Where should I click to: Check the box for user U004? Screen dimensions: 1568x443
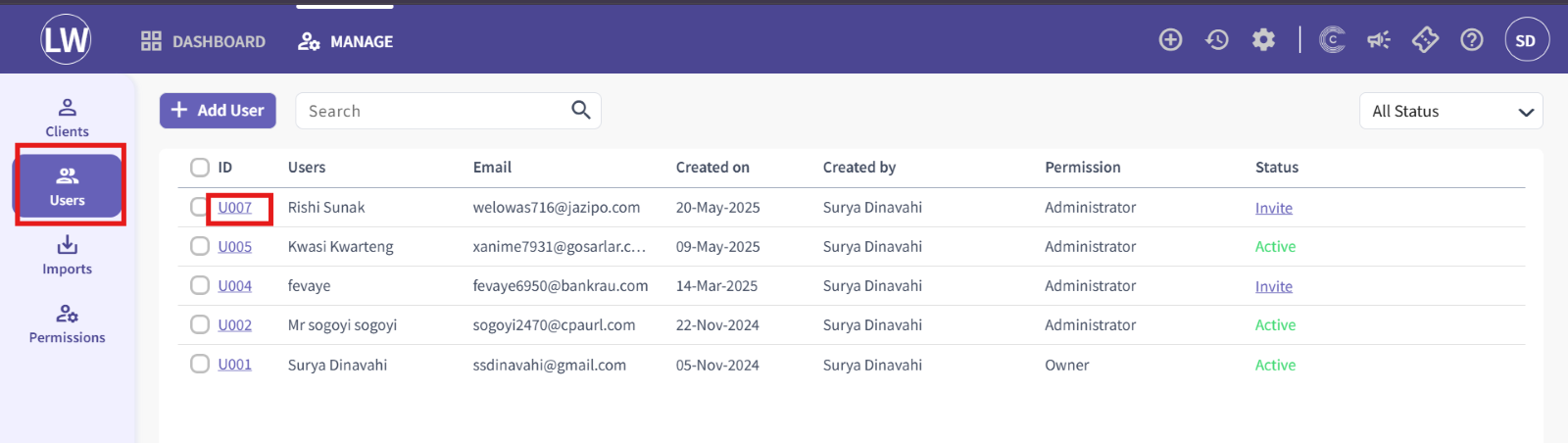pyautogui.click(x=200, y=285)
